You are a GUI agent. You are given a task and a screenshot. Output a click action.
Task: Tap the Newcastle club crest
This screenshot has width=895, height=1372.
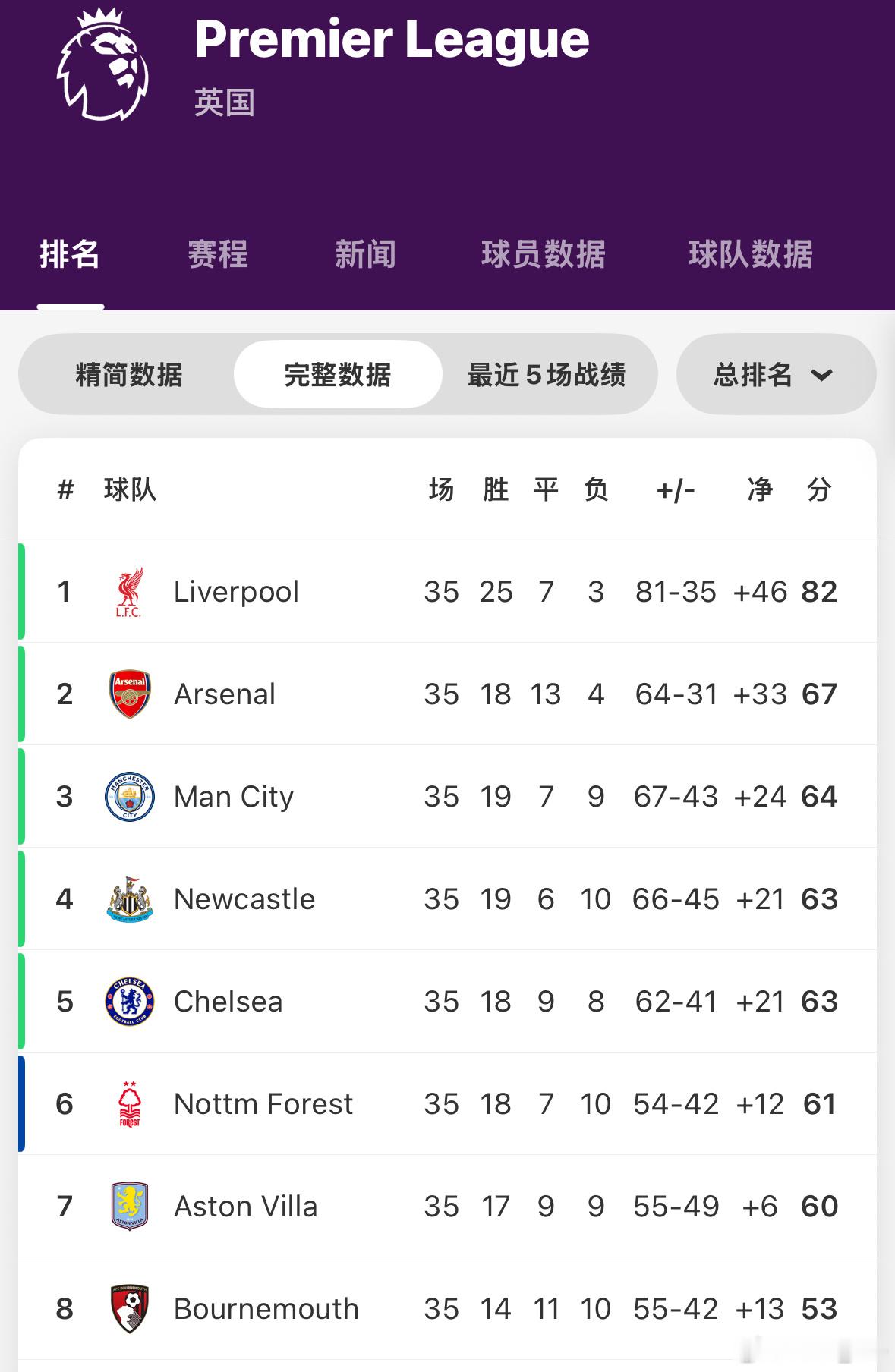[130, 899]
